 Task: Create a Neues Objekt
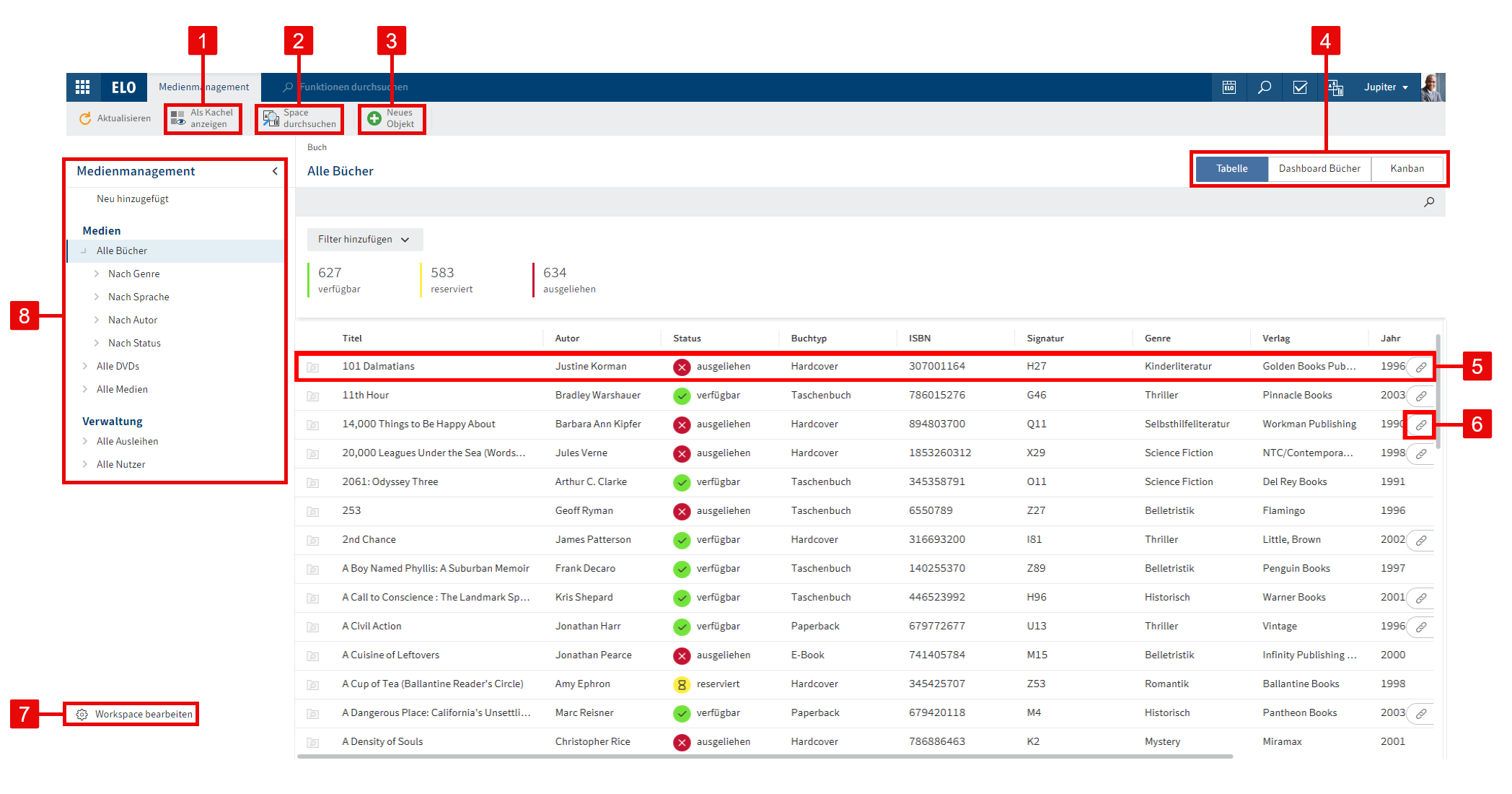click(392, 118)
